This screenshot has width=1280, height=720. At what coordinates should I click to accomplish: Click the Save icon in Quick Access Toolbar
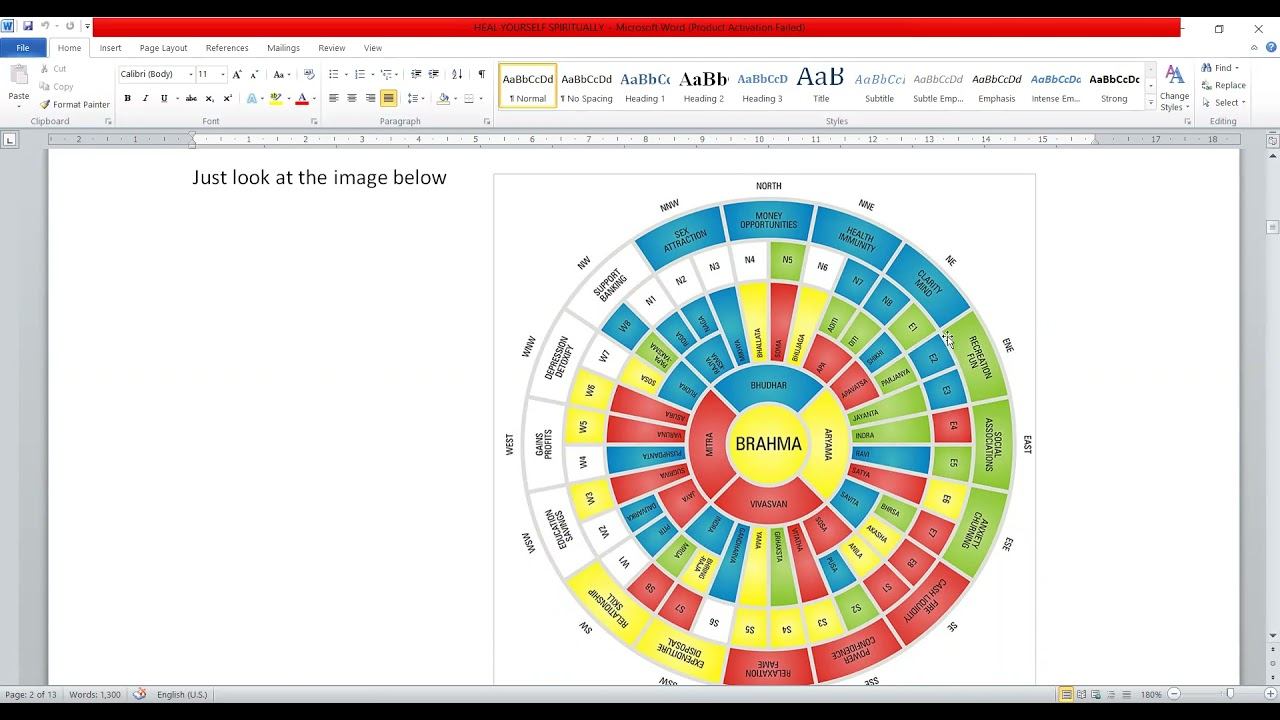click(x=28, y=26)
